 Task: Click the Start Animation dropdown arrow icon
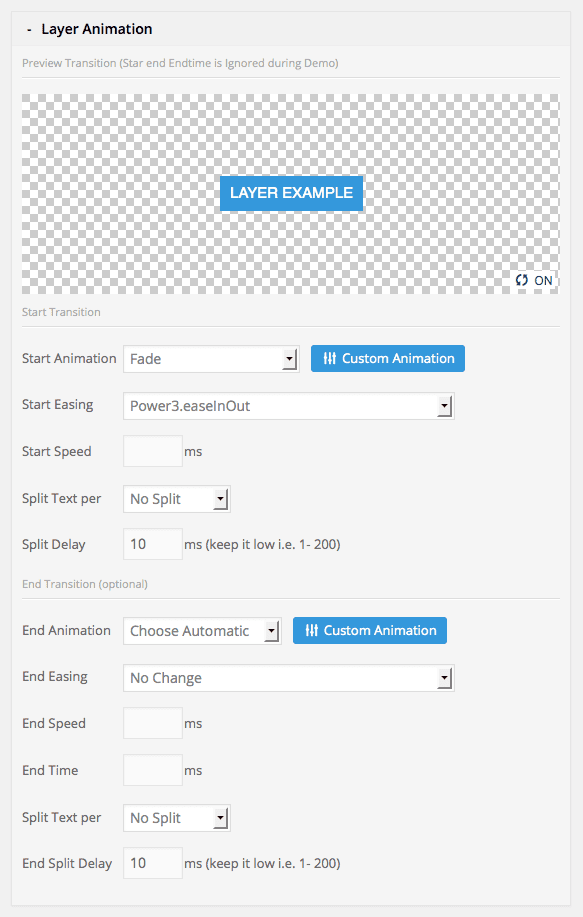click(x=290, y=358)
